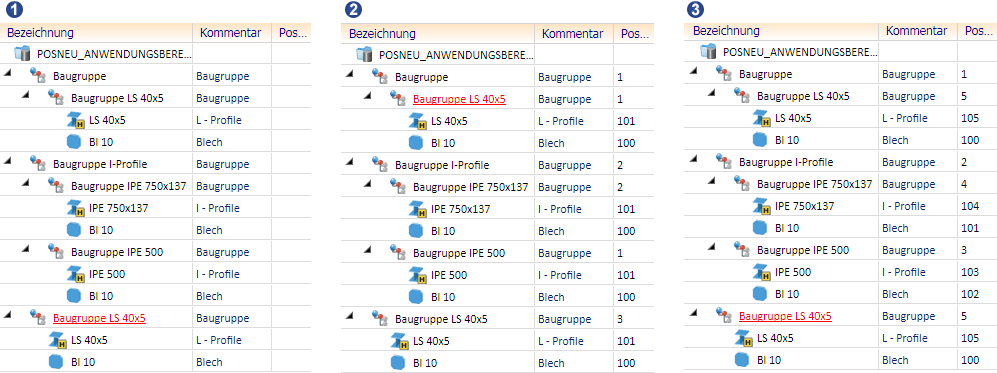This screenshot has height=373, width=997.
Task: Click the top-level Baugruppe assembly icon in panel 3
Action: tap(723, 74)
